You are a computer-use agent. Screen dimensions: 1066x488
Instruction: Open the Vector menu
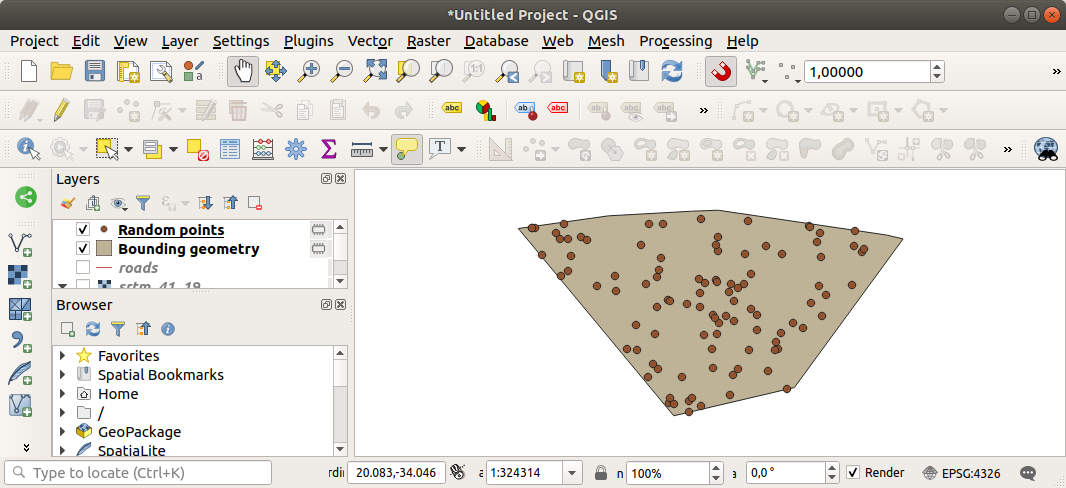click(x=369, y=41)
